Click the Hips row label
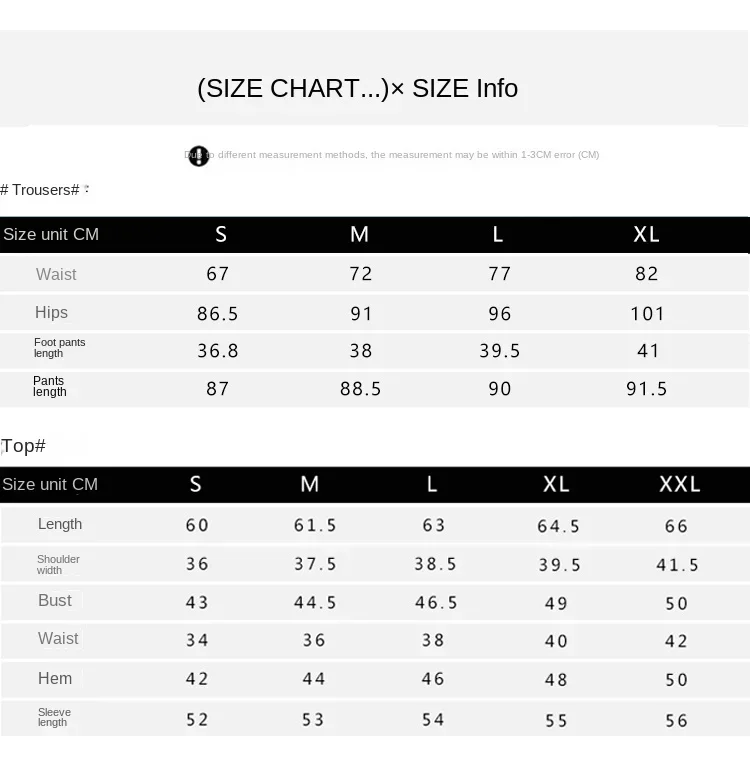Image resolution: width=750 pixels, height=763 pixels. 51,312
